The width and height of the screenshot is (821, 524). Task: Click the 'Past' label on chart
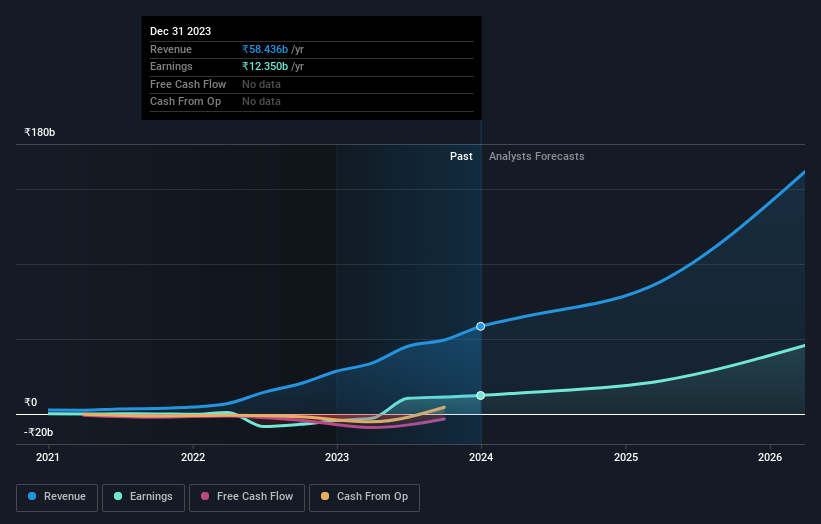point(461,156)
